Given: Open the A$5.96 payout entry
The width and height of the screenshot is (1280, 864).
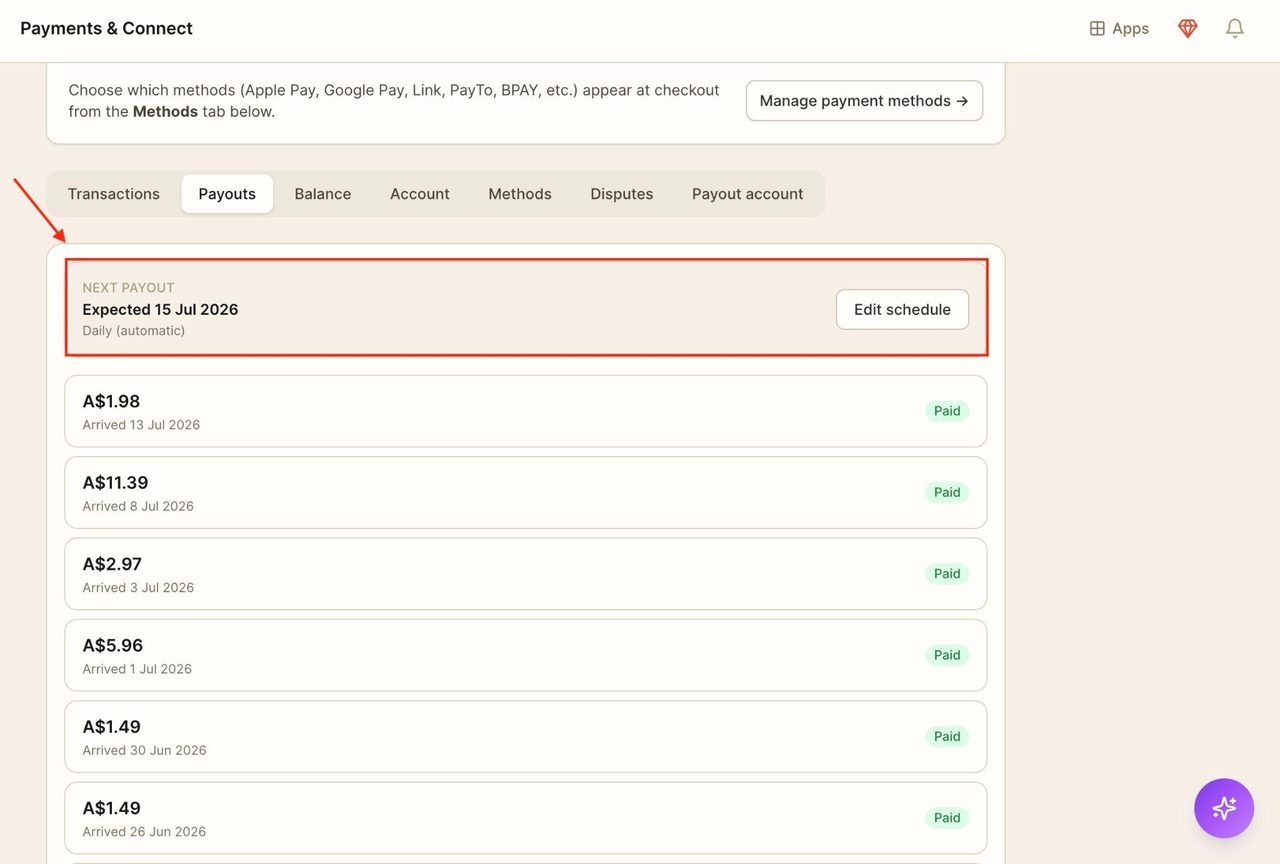Looking at the screenshot, I should [x=526, y=655].
